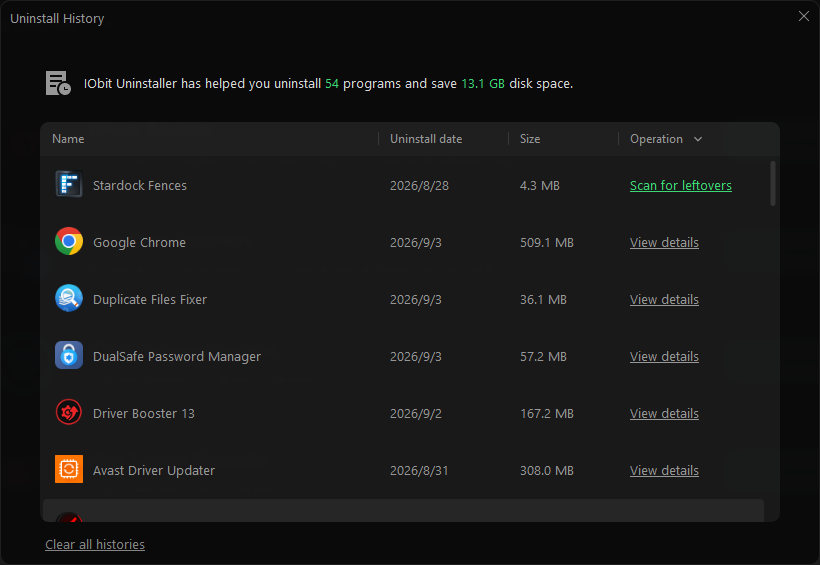Click the Clear all histories link
Image resolution: width=820 pixels, height=565 pixels.
pyautogui.click(x=95, y=545)
